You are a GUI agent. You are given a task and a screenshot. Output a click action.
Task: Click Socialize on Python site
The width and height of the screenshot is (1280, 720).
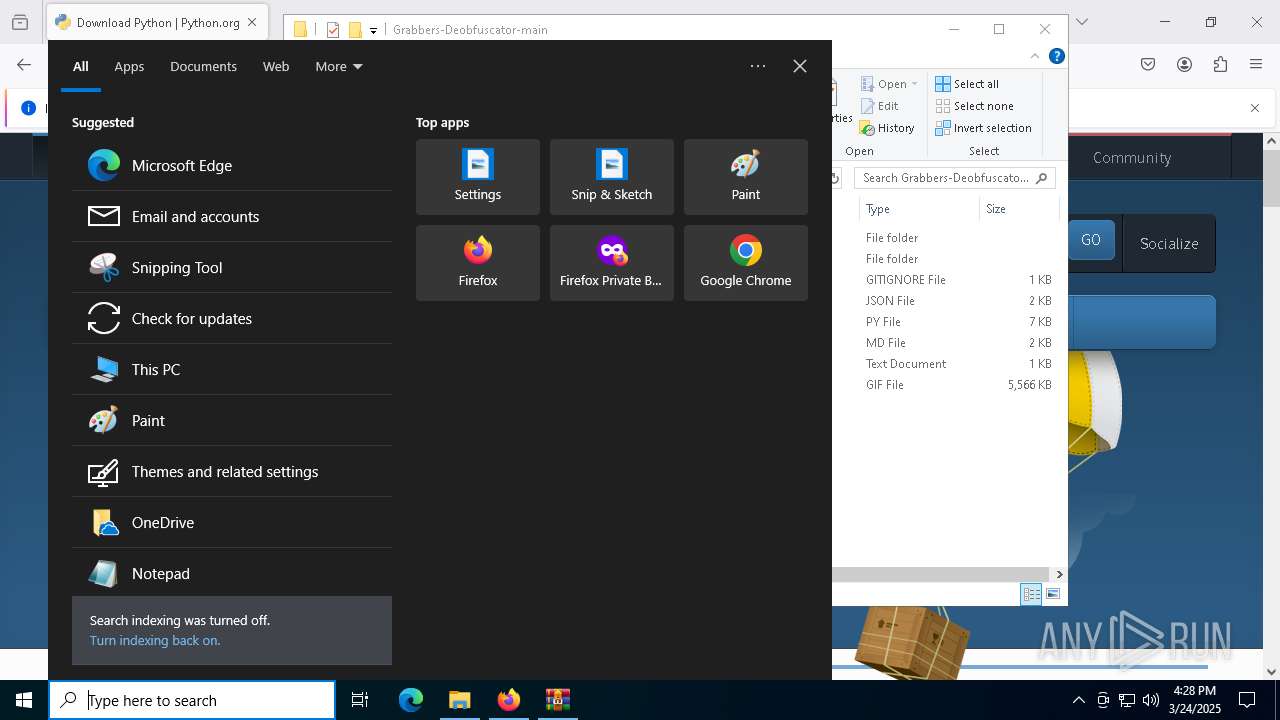[1169, 243]
